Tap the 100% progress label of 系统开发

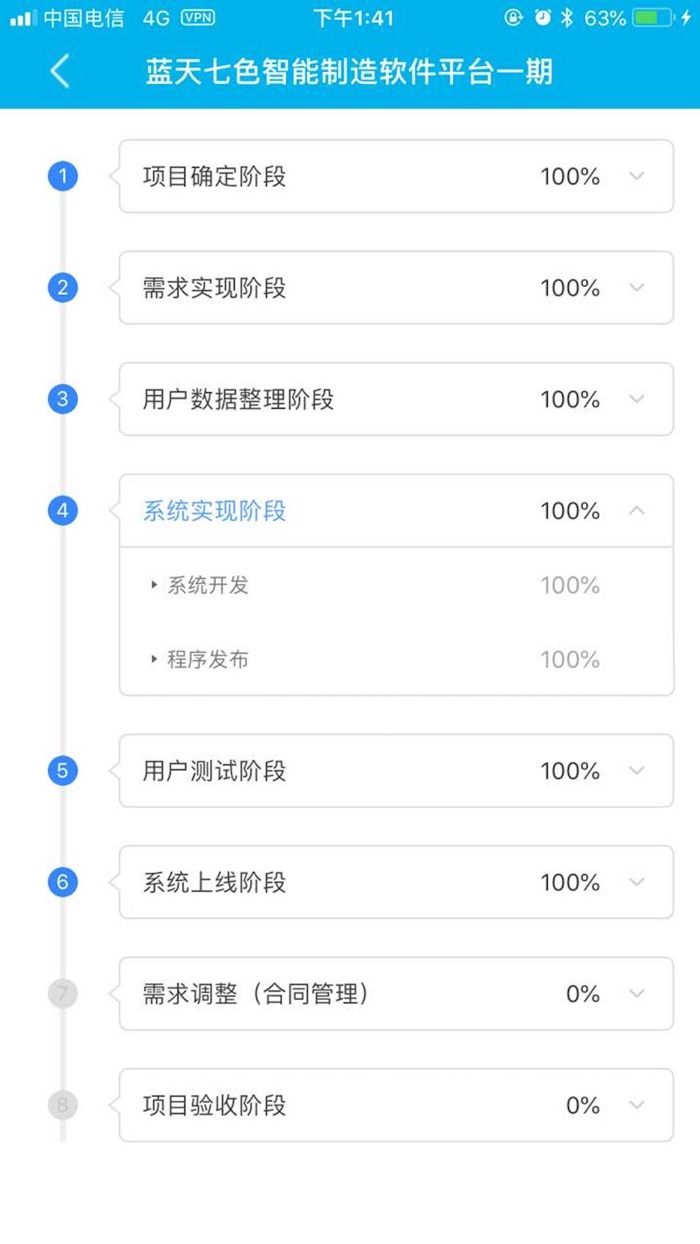[570, 584]
